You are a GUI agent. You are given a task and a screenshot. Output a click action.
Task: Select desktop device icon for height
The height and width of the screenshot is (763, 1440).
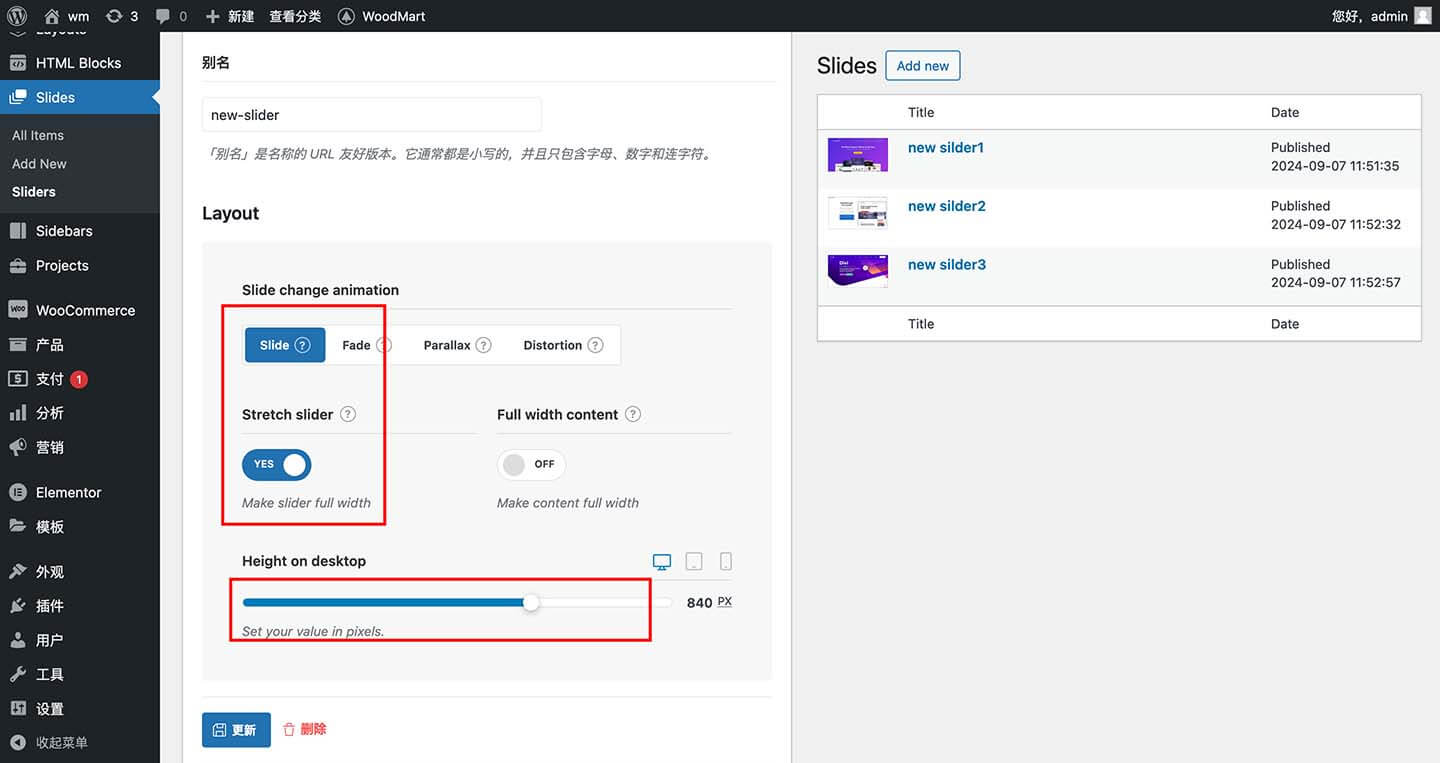(x=662, y=562)
